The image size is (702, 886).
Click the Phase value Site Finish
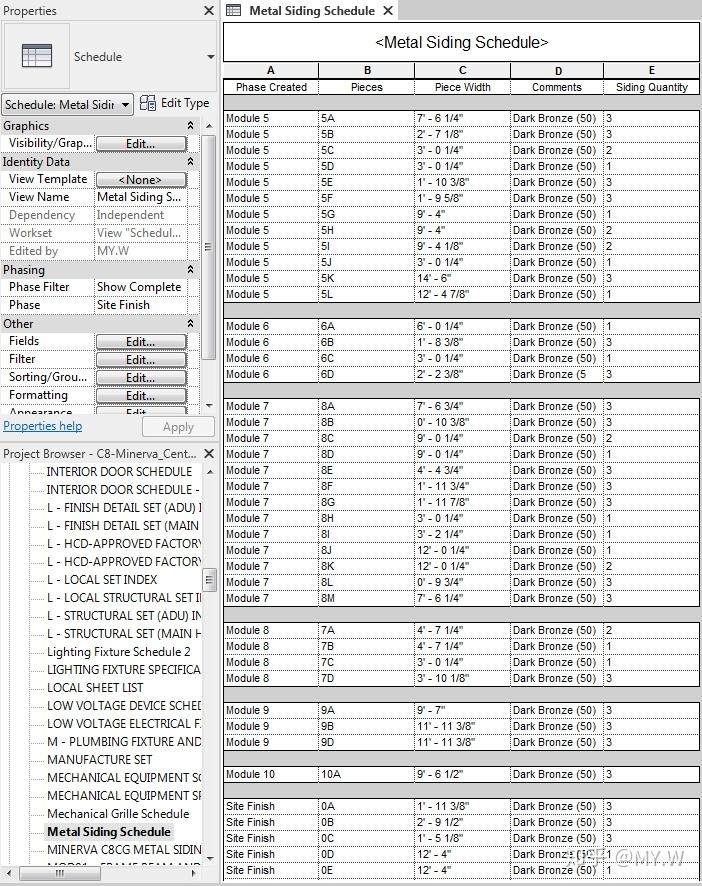[x=140, y=305]
